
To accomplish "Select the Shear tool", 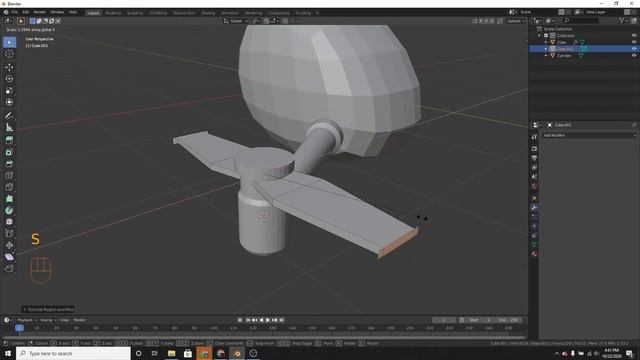I will 9,257.
